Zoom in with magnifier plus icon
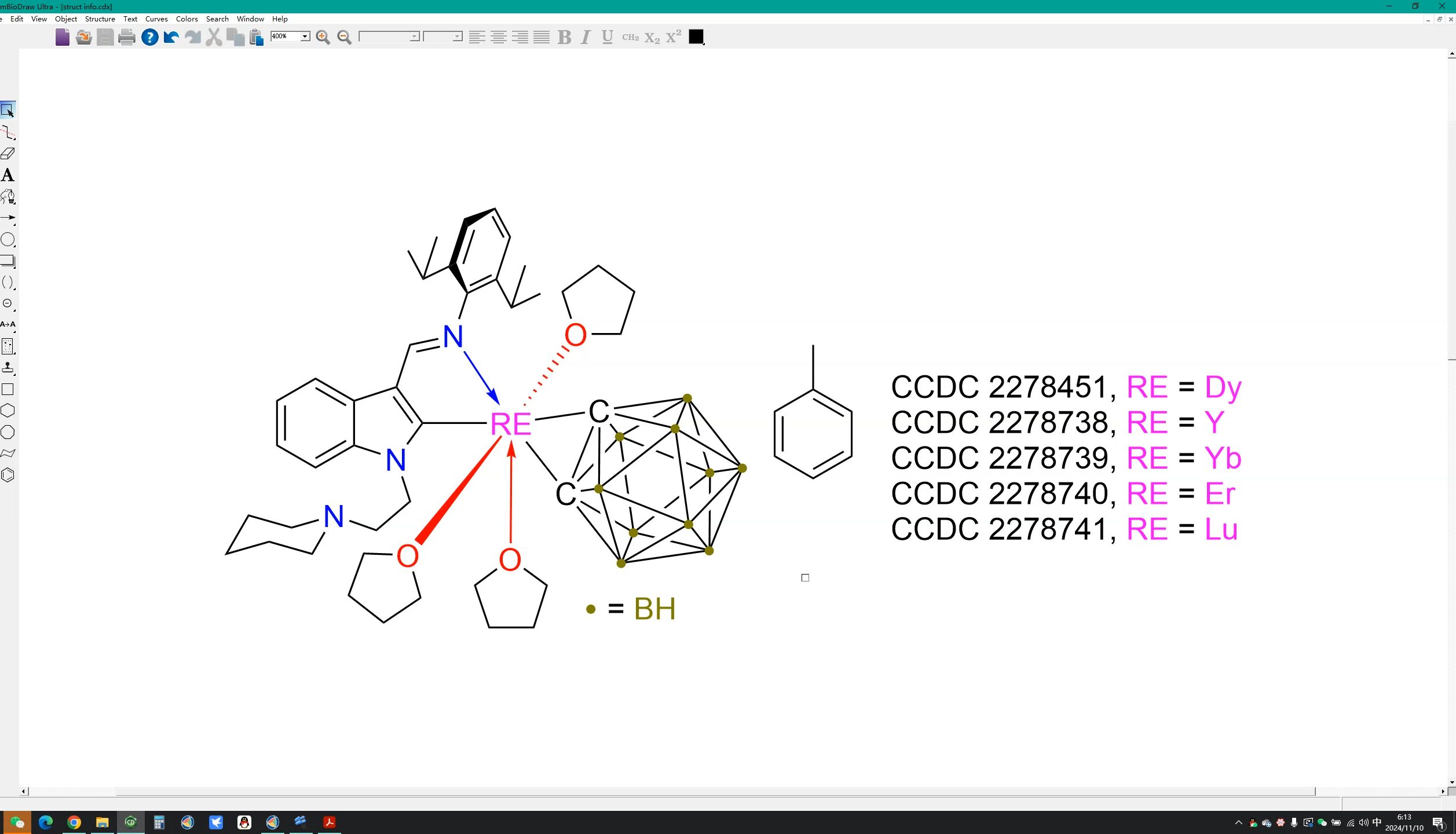 pos(323,37)
